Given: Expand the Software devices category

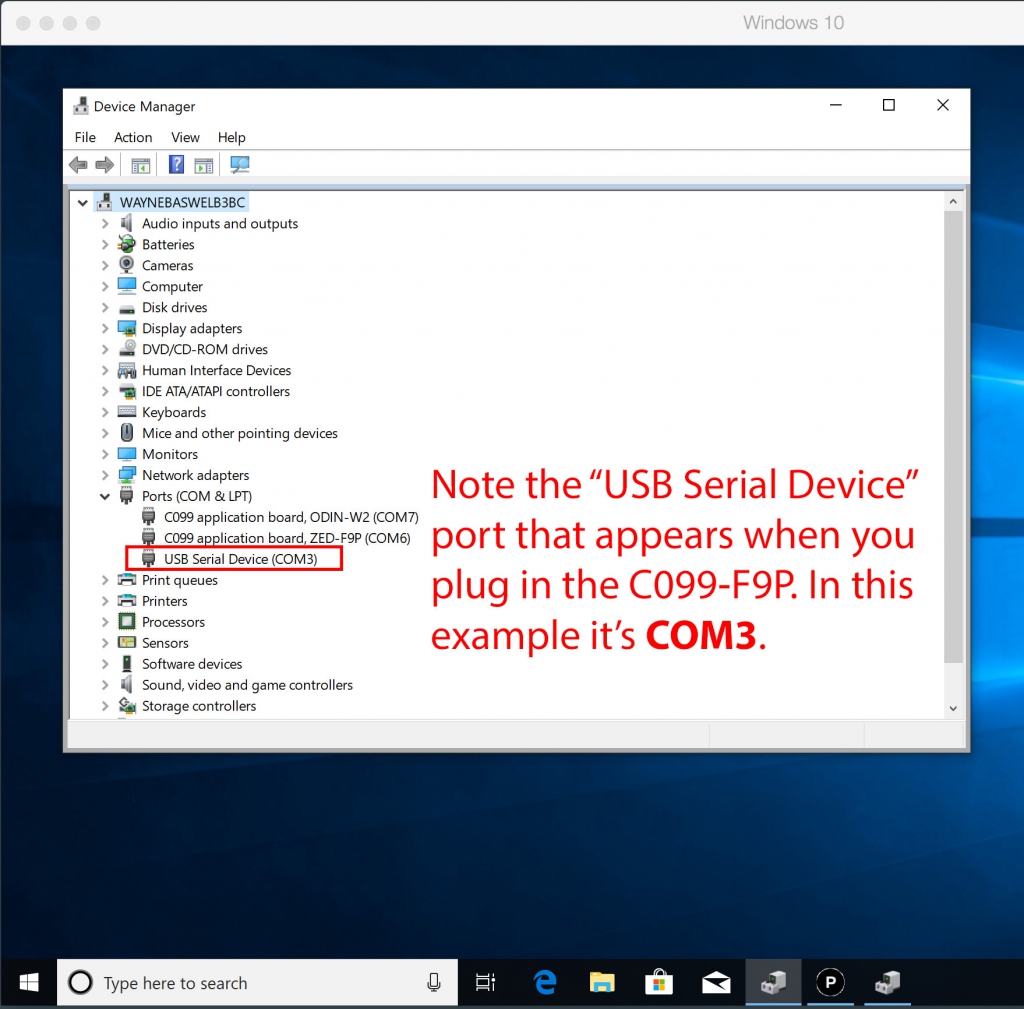Looking at the screenshot, I should click(104, 664).
